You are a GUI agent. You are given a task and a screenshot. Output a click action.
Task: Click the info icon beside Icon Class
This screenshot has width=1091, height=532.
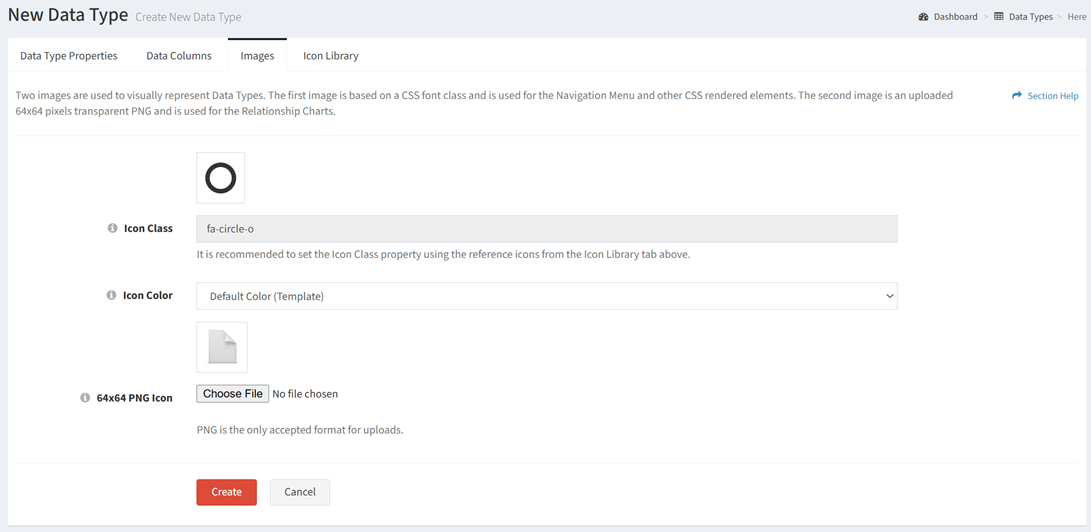point(112,228)
